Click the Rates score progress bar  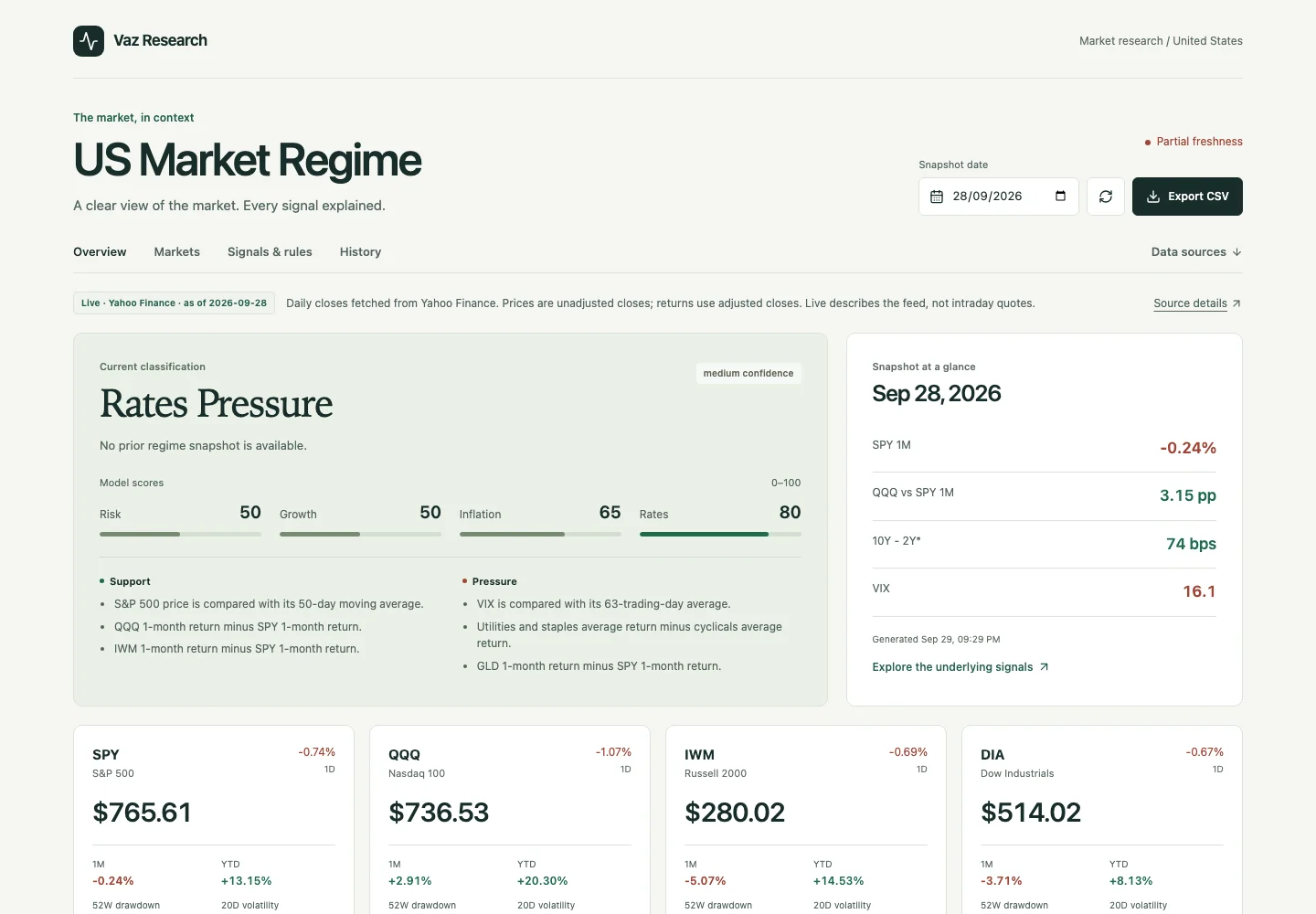[720, 534]
